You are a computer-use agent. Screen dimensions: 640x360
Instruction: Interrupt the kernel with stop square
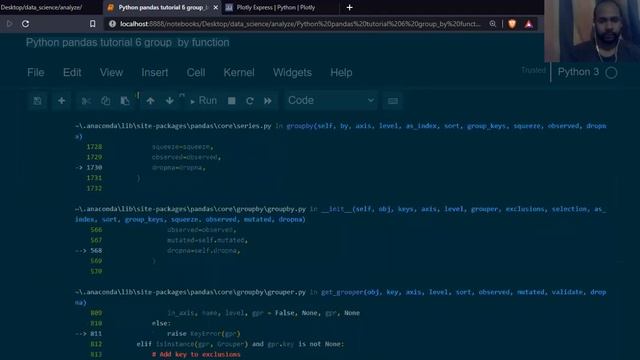(231, 101)
